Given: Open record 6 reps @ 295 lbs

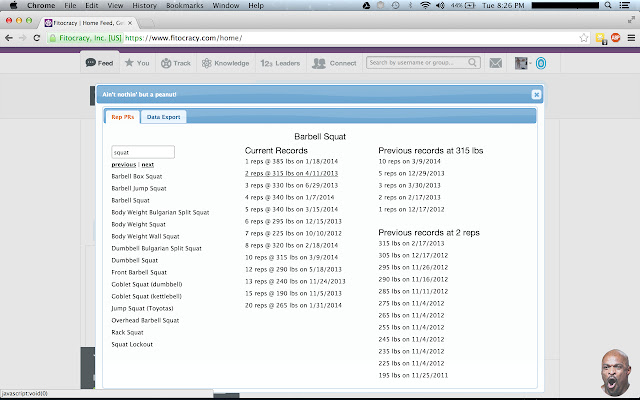Looking at the screenshot, I should tap(293, 221).
